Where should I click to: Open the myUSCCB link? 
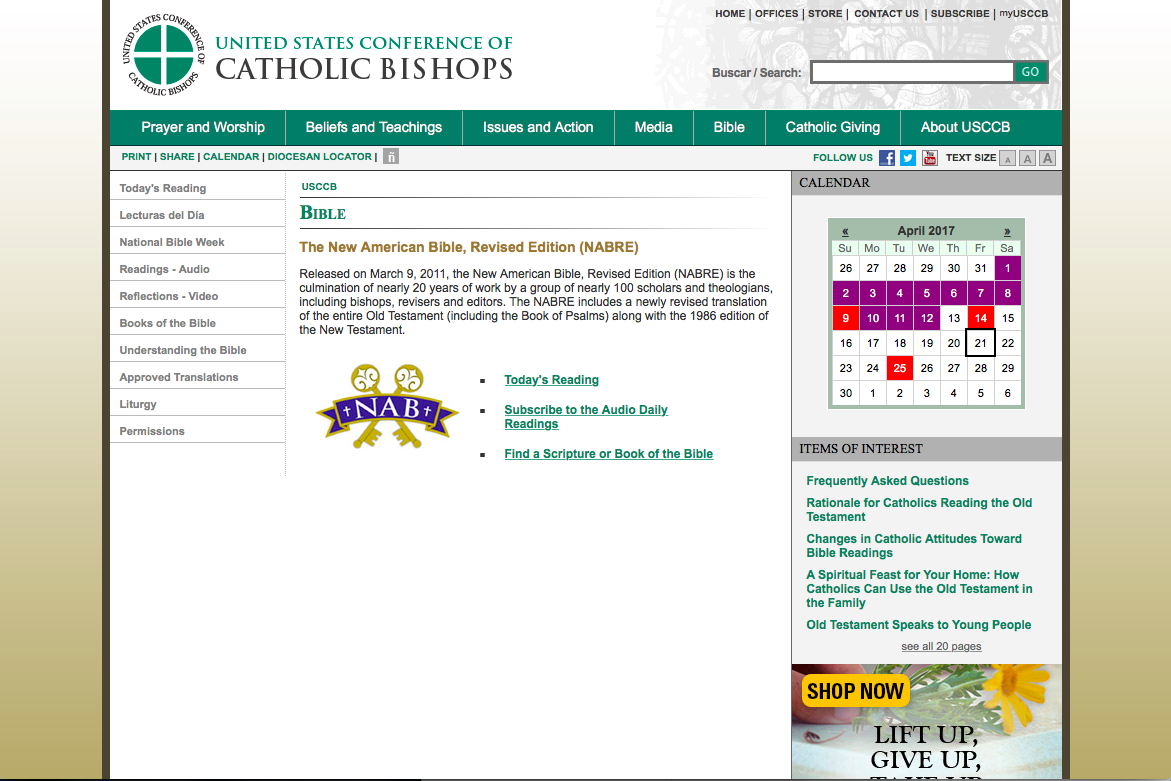[1024, 13]
